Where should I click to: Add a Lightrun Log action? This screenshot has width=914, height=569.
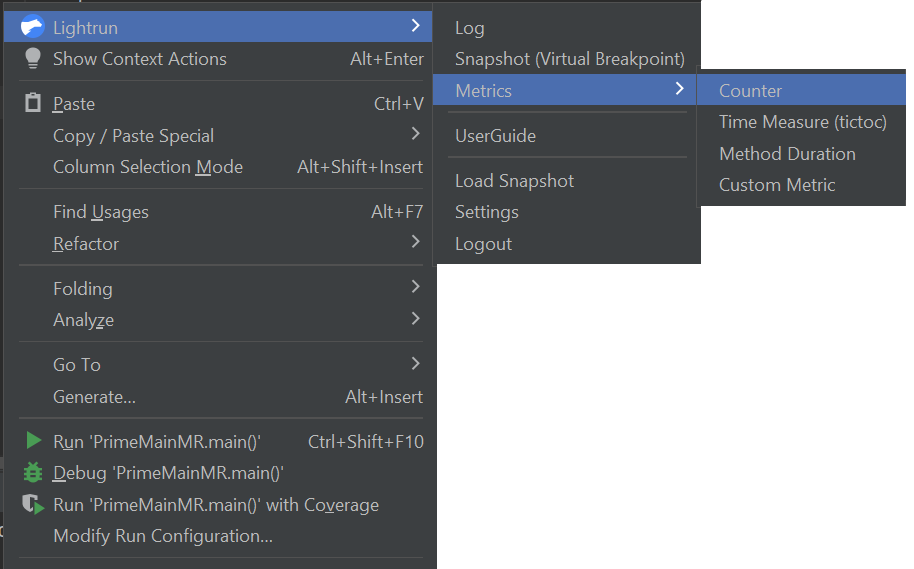coord(469,28)
